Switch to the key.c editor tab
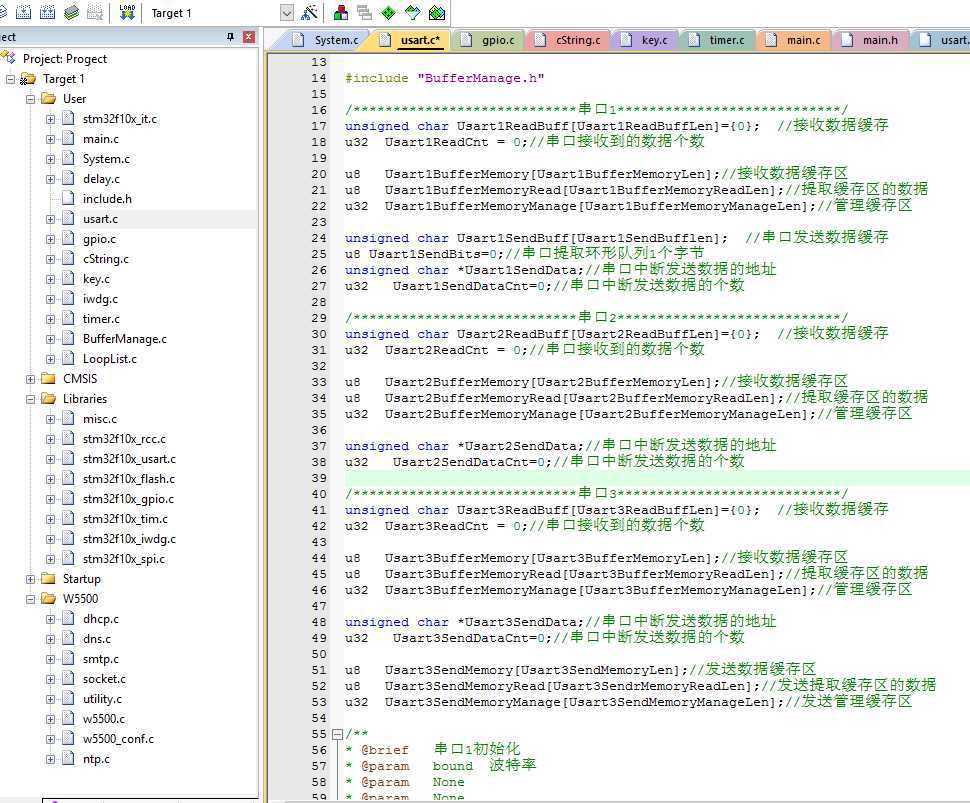This screenshot has width=970, height=803. (645, 40)
